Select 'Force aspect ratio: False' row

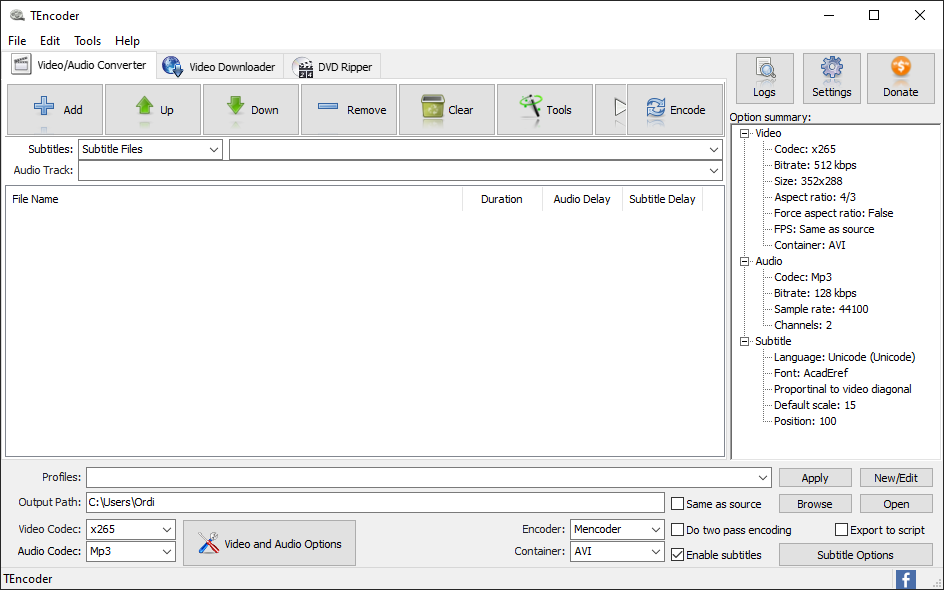click(834, 213)
